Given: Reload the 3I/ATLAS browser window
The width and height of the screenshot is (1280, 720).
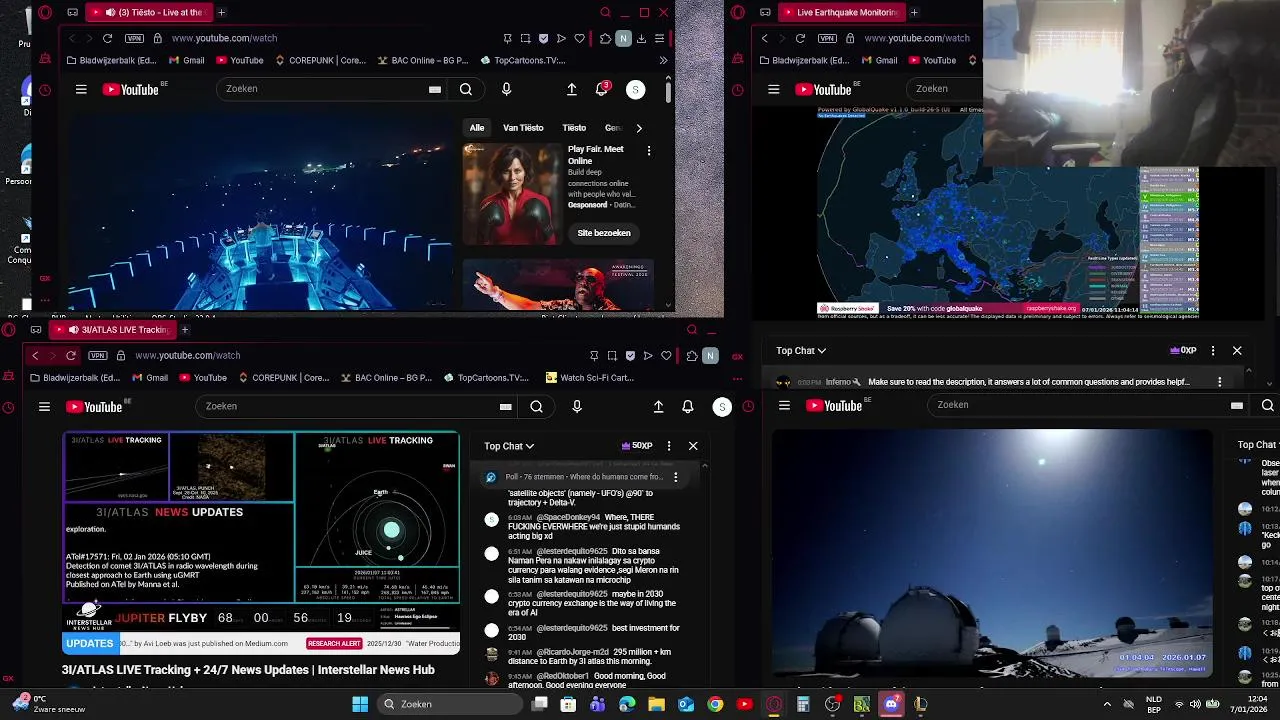Looking at the screenshot, I should (x=71, y=355).
